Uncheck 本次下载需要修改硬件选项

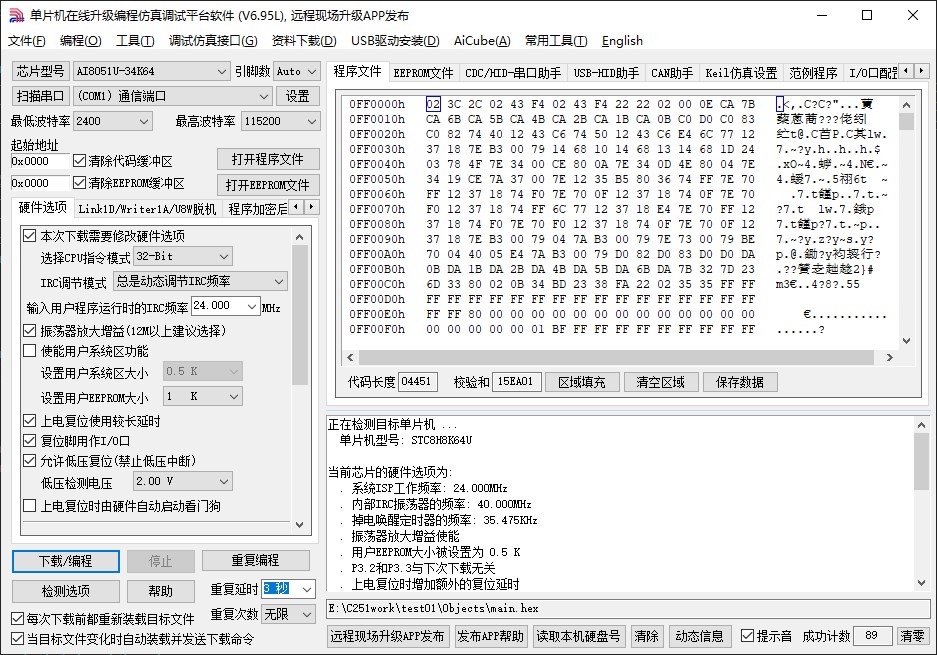(x=29, y=235)
